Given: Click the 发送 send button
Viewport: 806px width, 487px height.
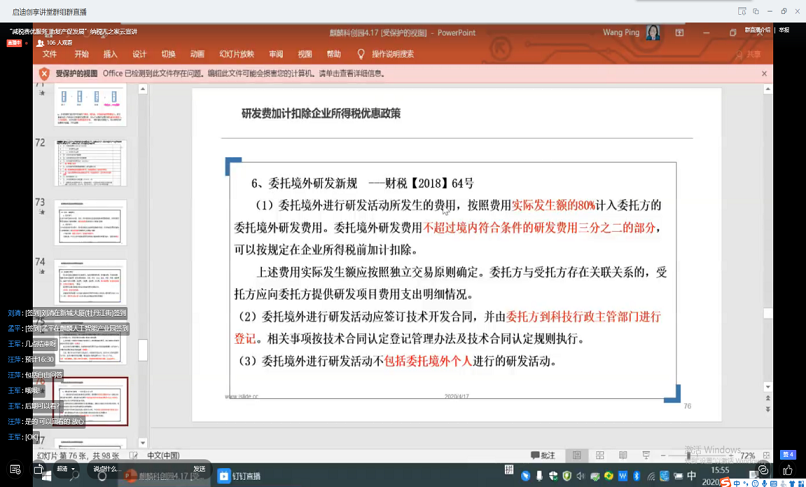Looking at the screenshot, I should click(x=199, y=469).
